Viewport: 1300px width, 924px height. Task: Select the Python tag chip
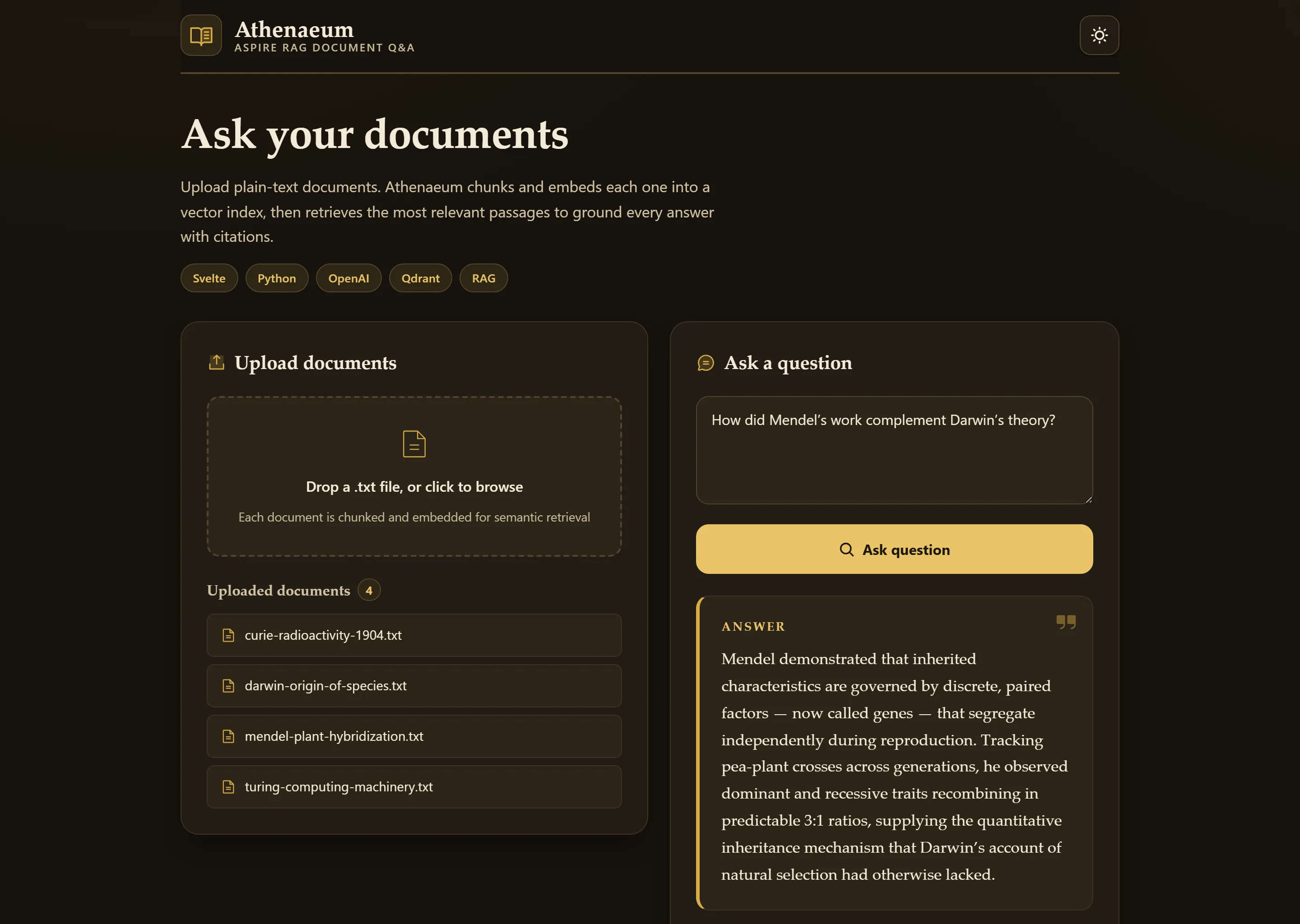(x=277, y=278)
